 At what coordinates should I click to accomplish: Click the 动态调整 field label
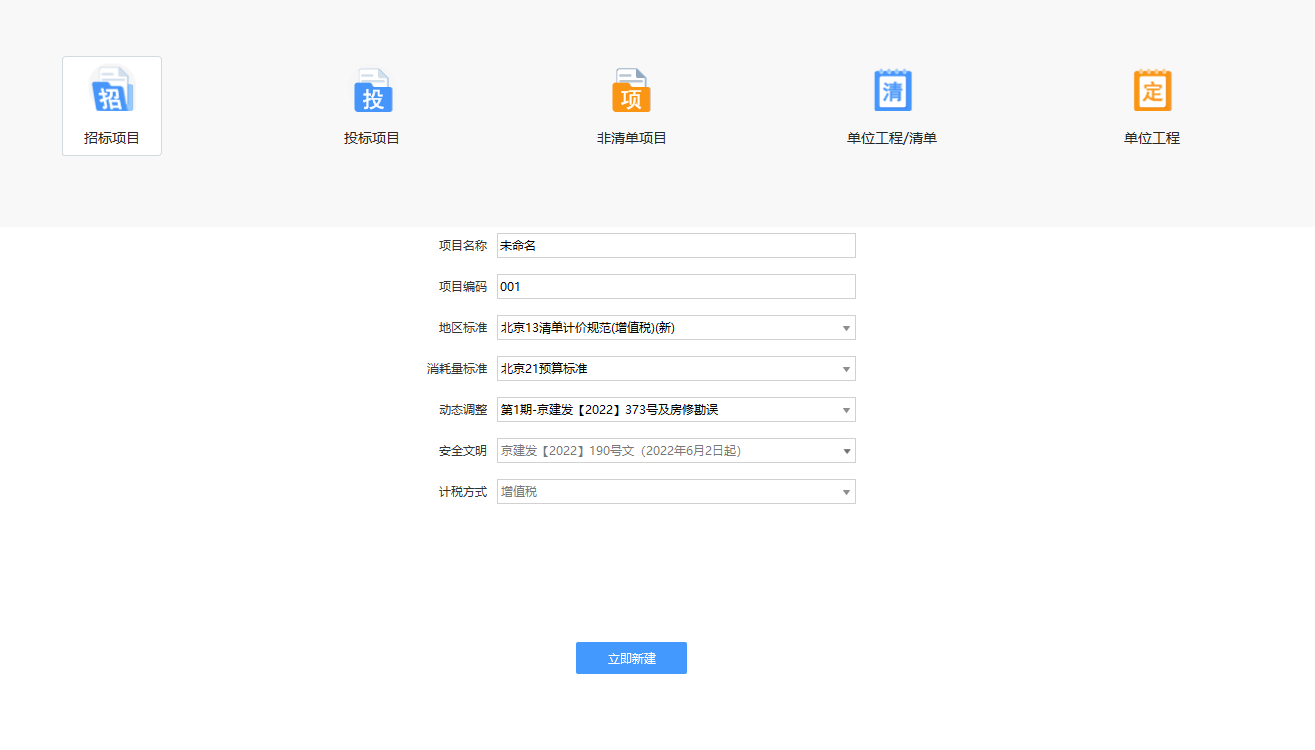click(463, 410)
